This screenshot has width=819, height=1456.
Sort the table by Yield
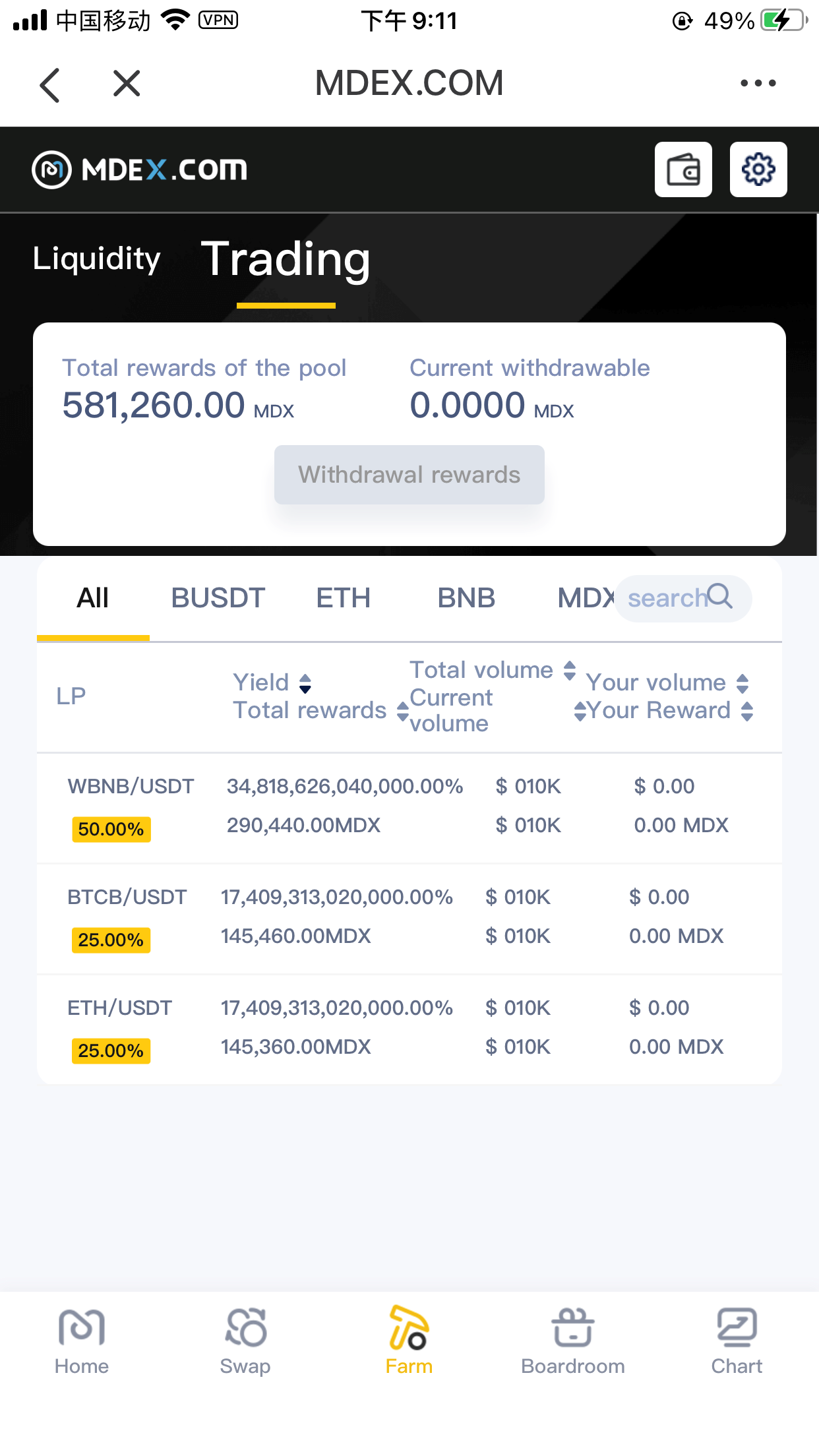coord(305,683)
